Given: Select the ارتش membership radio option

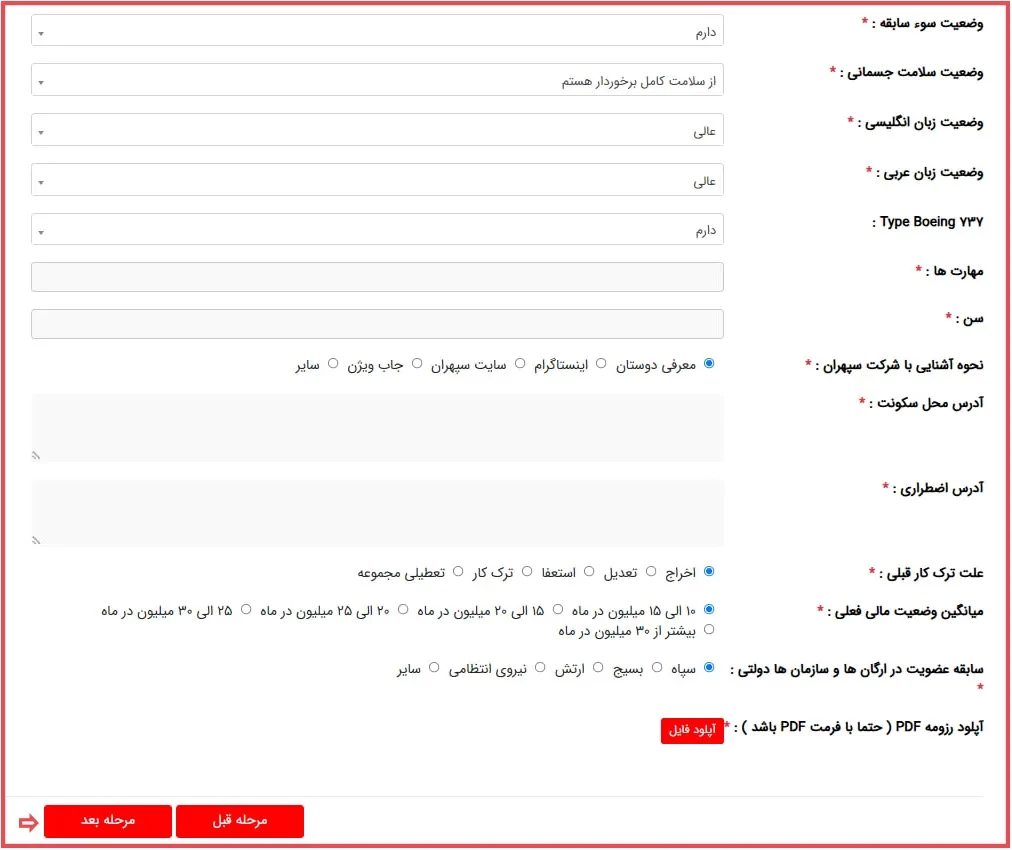Looking at the screenshot, I should coord(598,667).
